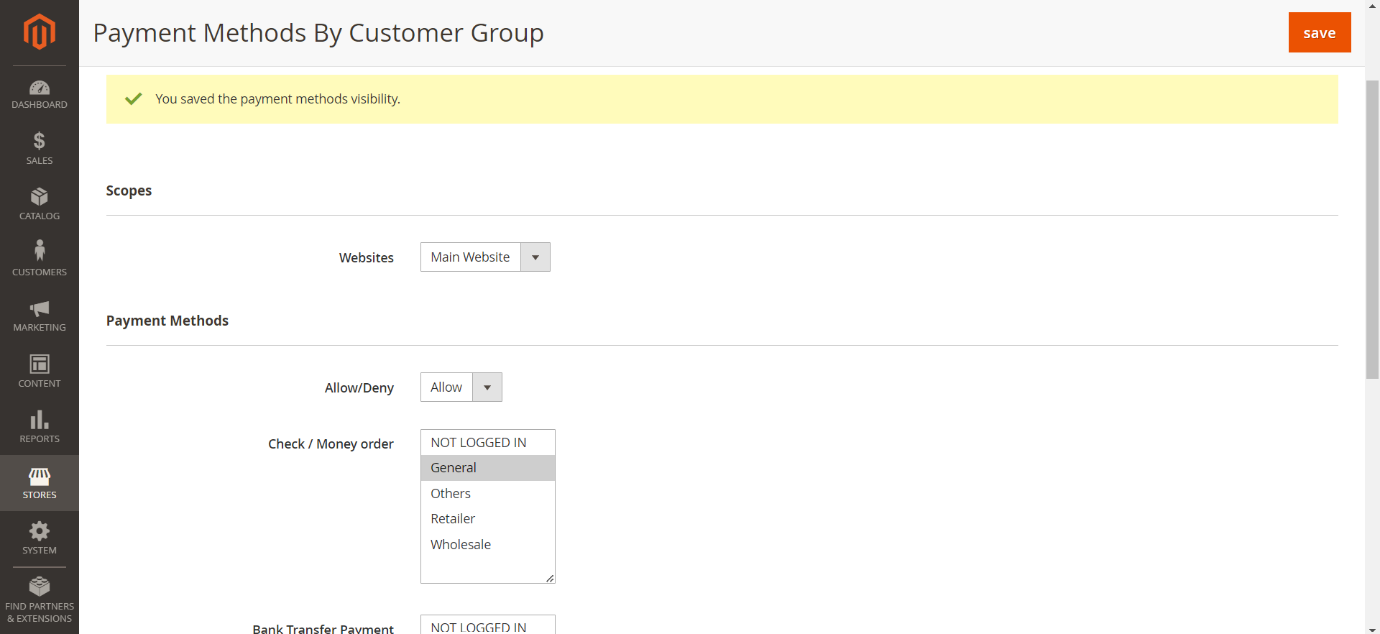Screen dimensions: 1380x634
Task: Click the Magento logo icon
Action: click(x=39, y=32)
